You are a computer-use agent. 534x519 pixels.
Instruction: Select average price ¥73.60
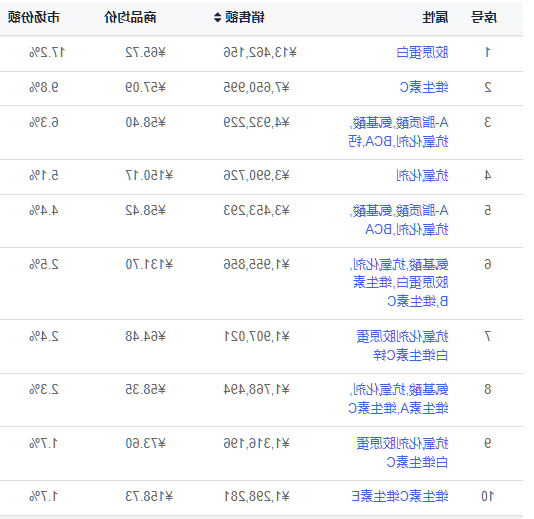pos(145,443)
